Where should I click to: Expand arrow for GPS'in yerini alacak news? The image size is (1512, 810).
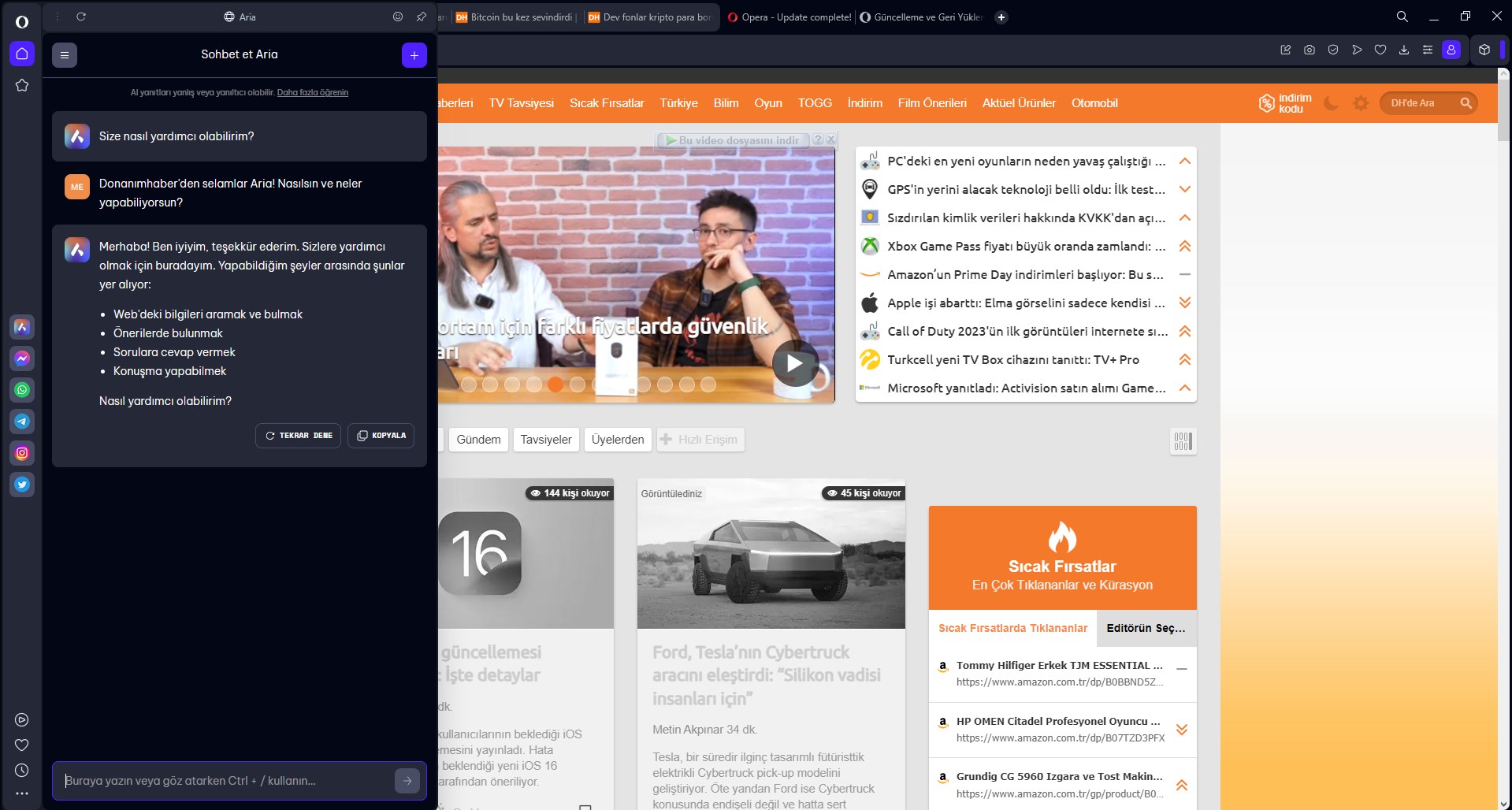tap(1184, 190)
